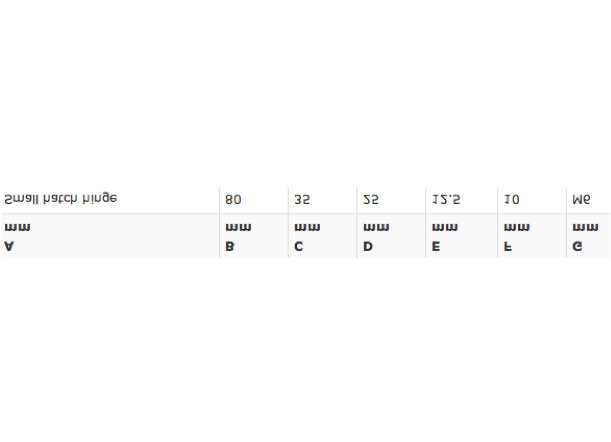The height and width of the screenshot is (442, 611).
Task: Select the value 80 in column B
Action: 233,200
